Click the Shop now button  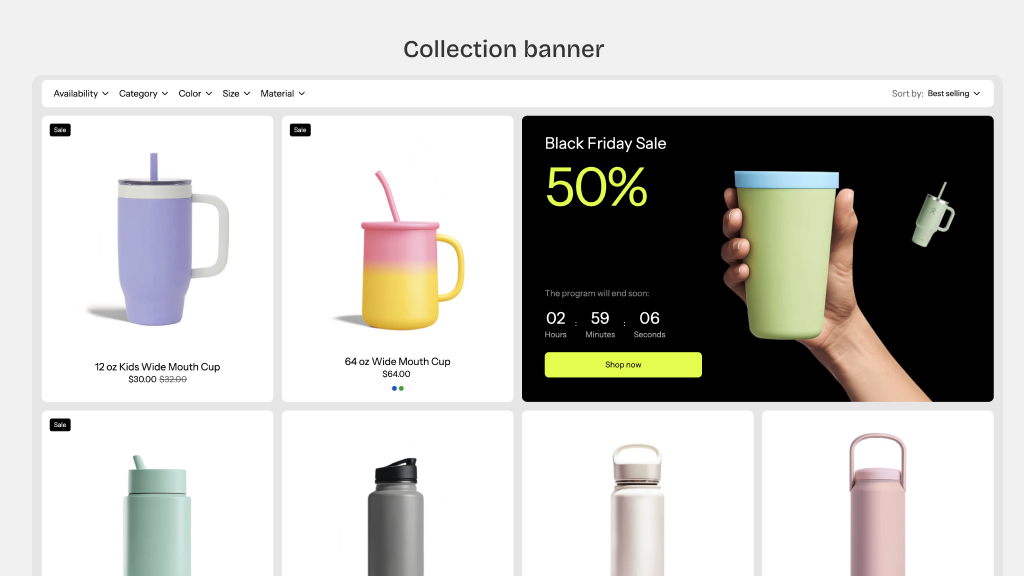tap(623, 364)
